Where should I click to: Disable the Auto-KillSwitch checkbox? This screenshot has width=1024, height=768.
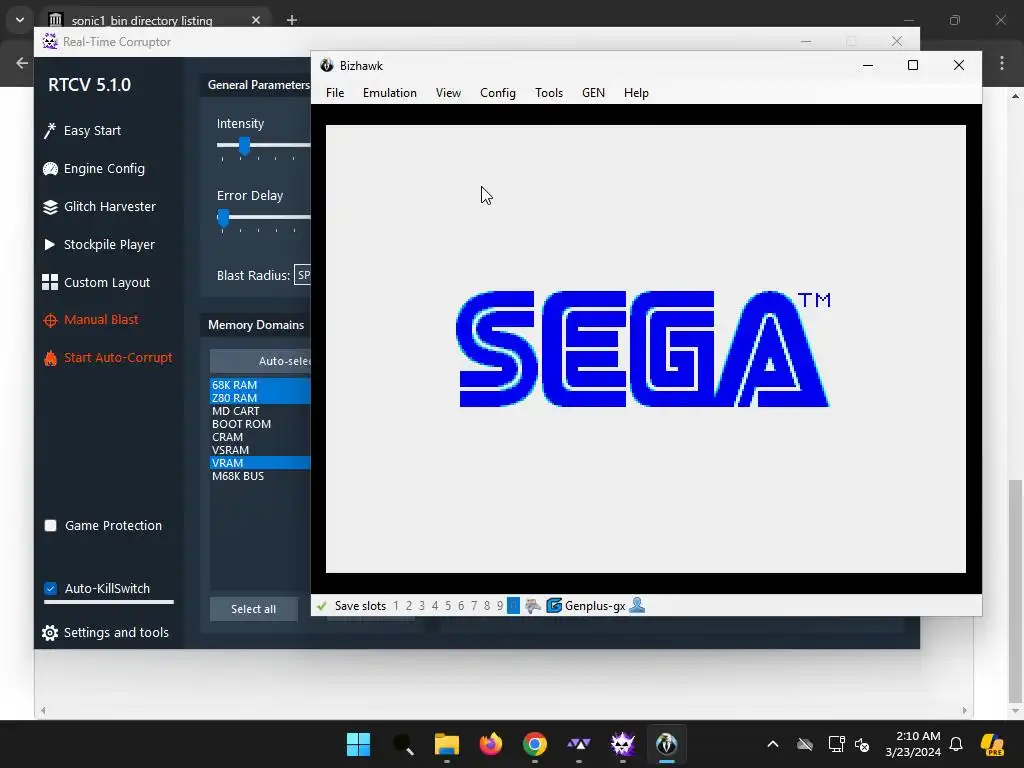pos(50,588)
